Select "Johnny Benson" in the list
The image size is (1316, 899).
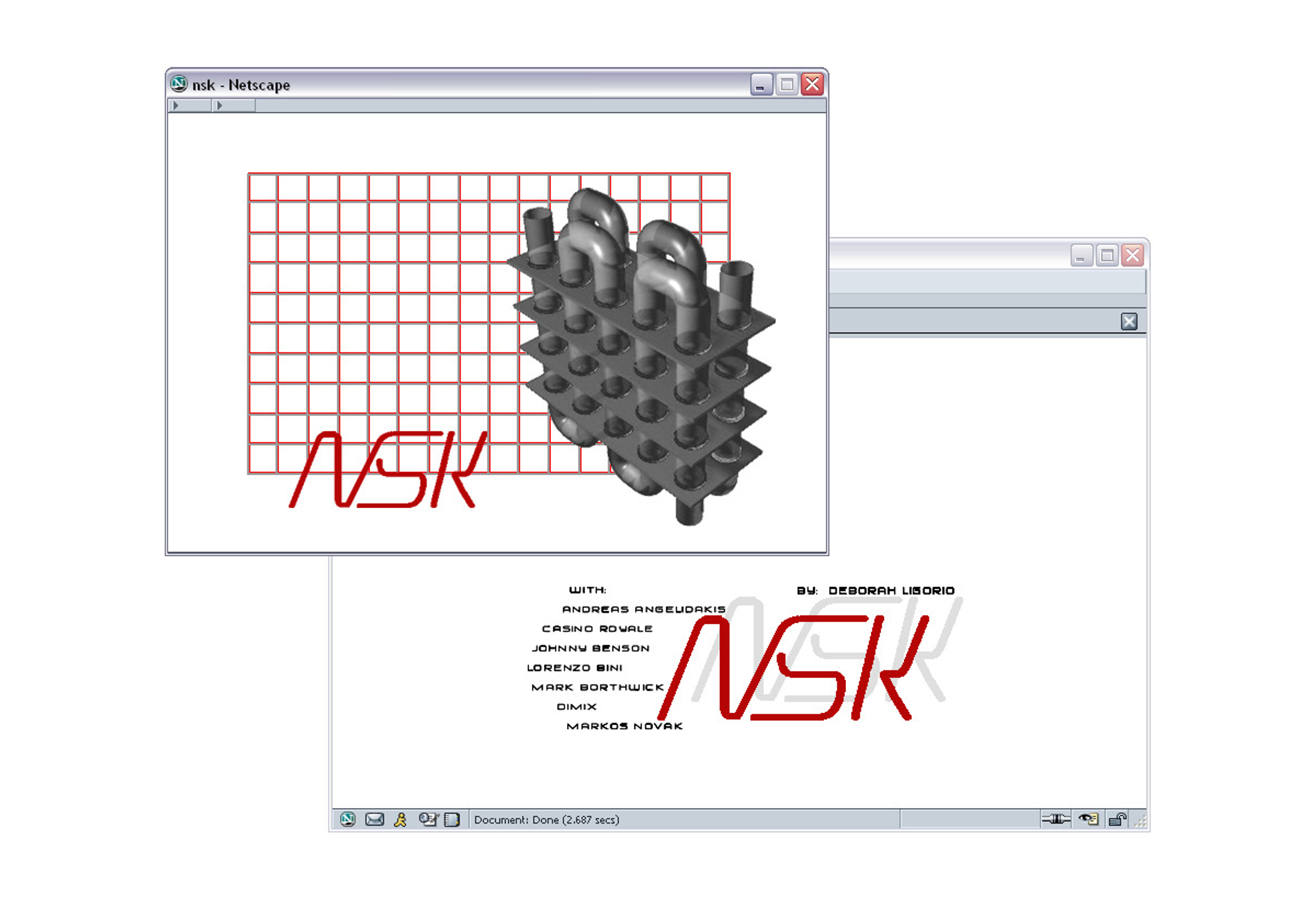pos(591,648)
